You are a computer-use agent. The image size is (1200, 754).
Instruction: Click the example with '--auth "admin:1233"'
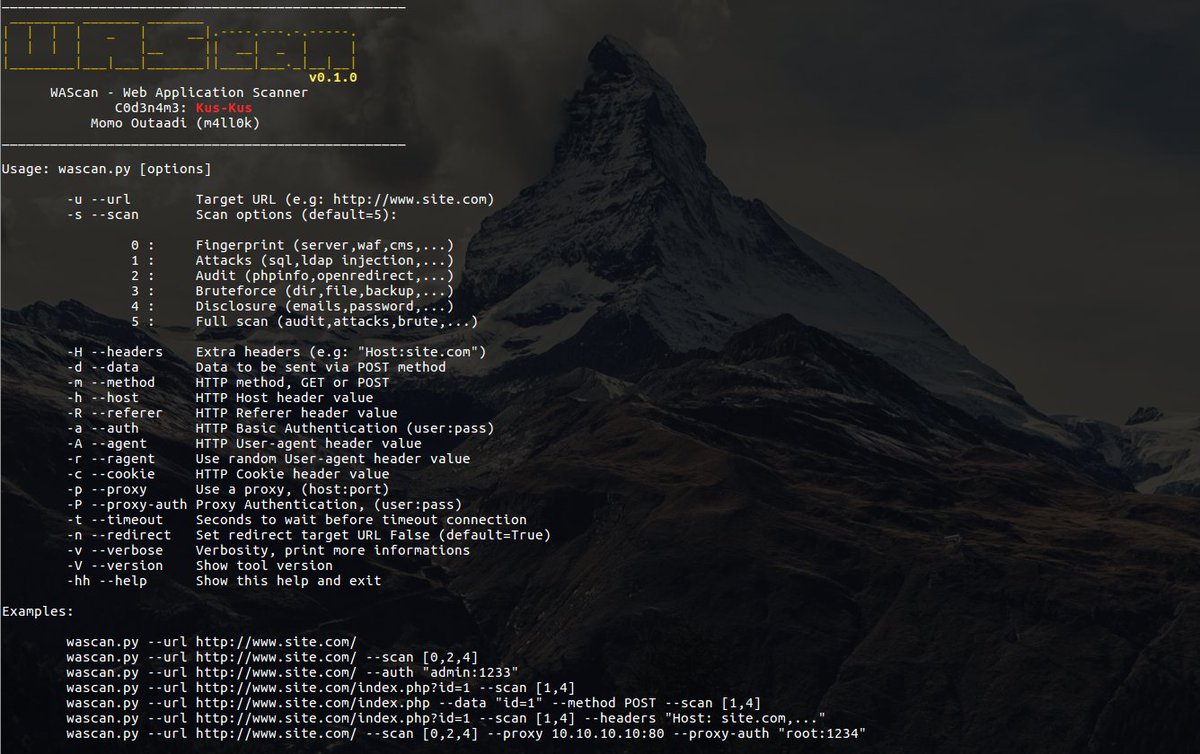coord(292,672)
